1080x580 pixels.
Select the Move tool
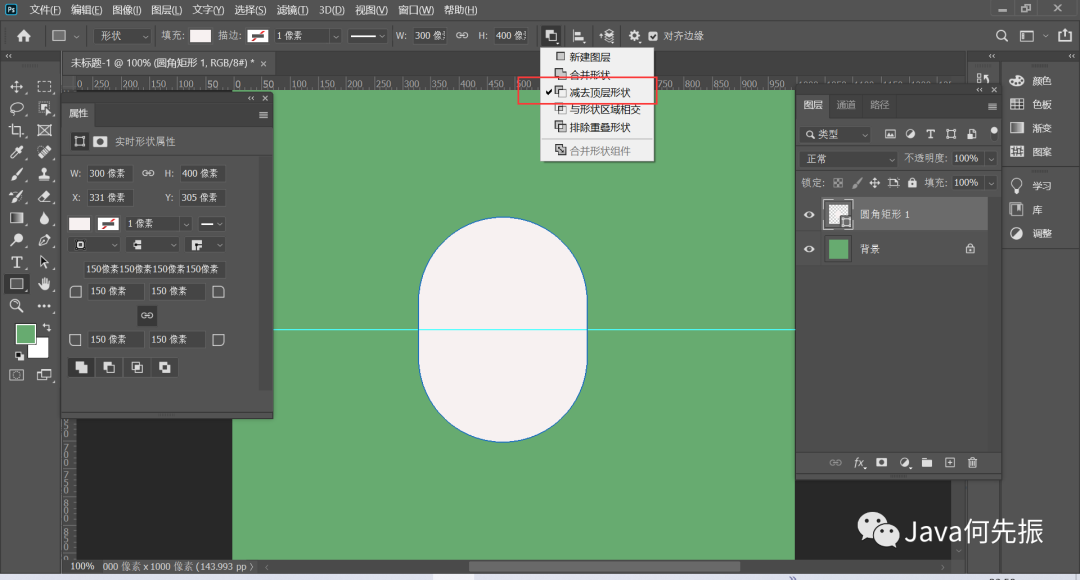tap(17, 87)
